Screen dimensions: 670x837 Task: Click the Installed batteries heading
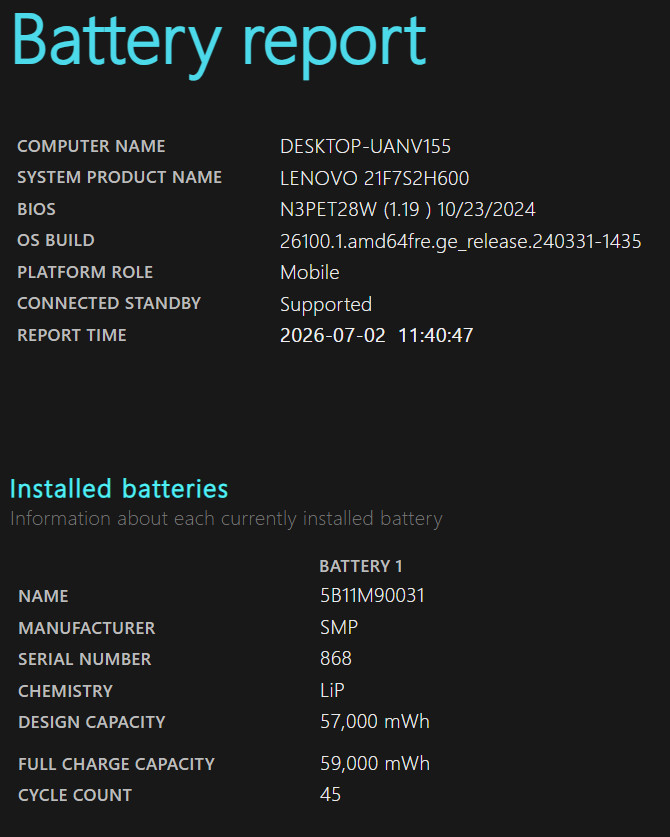tap(119, 488)
